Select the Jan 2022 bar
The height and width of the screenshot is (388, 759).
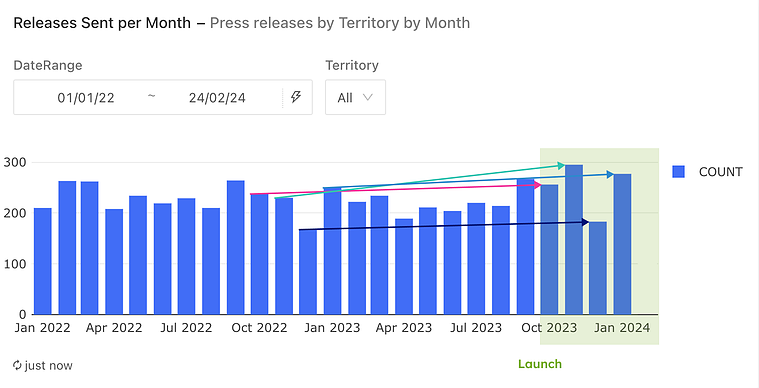tap(43, 261)
